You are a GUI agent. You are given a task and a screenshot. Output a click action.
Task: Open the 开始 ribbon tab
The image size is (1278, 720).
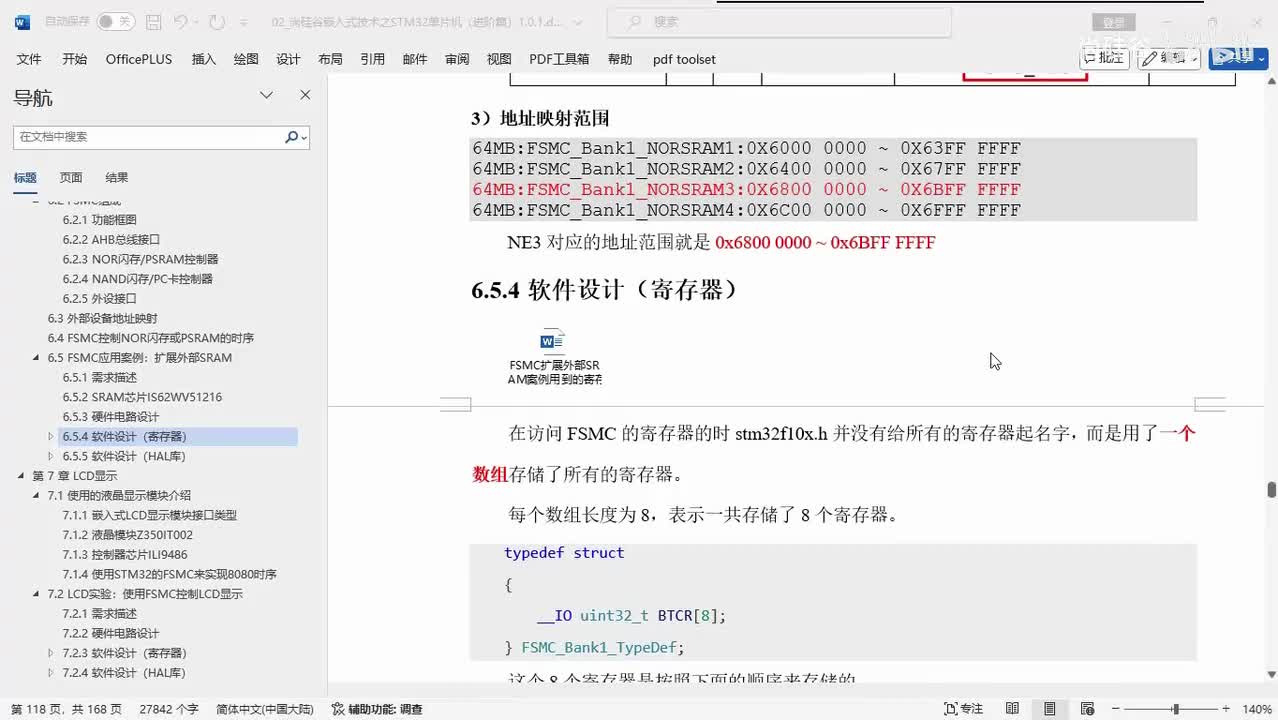click(74, 59)
